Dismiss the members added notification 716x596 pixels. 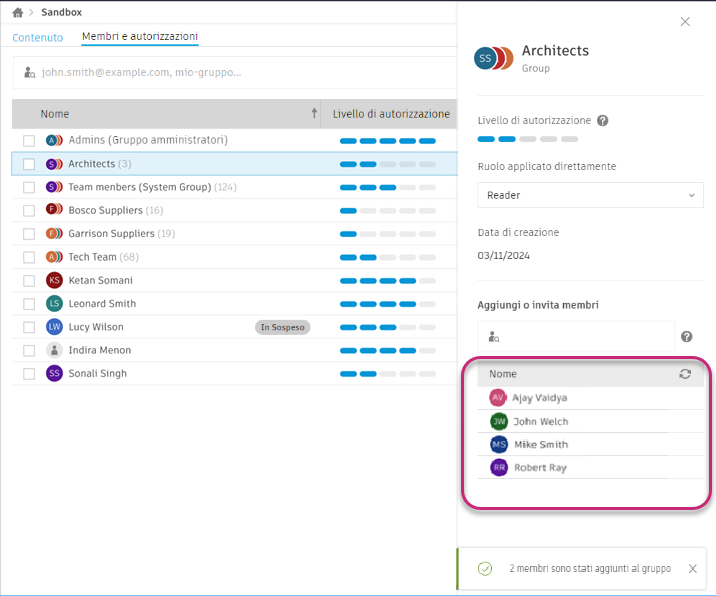click(x=692, y=569)
